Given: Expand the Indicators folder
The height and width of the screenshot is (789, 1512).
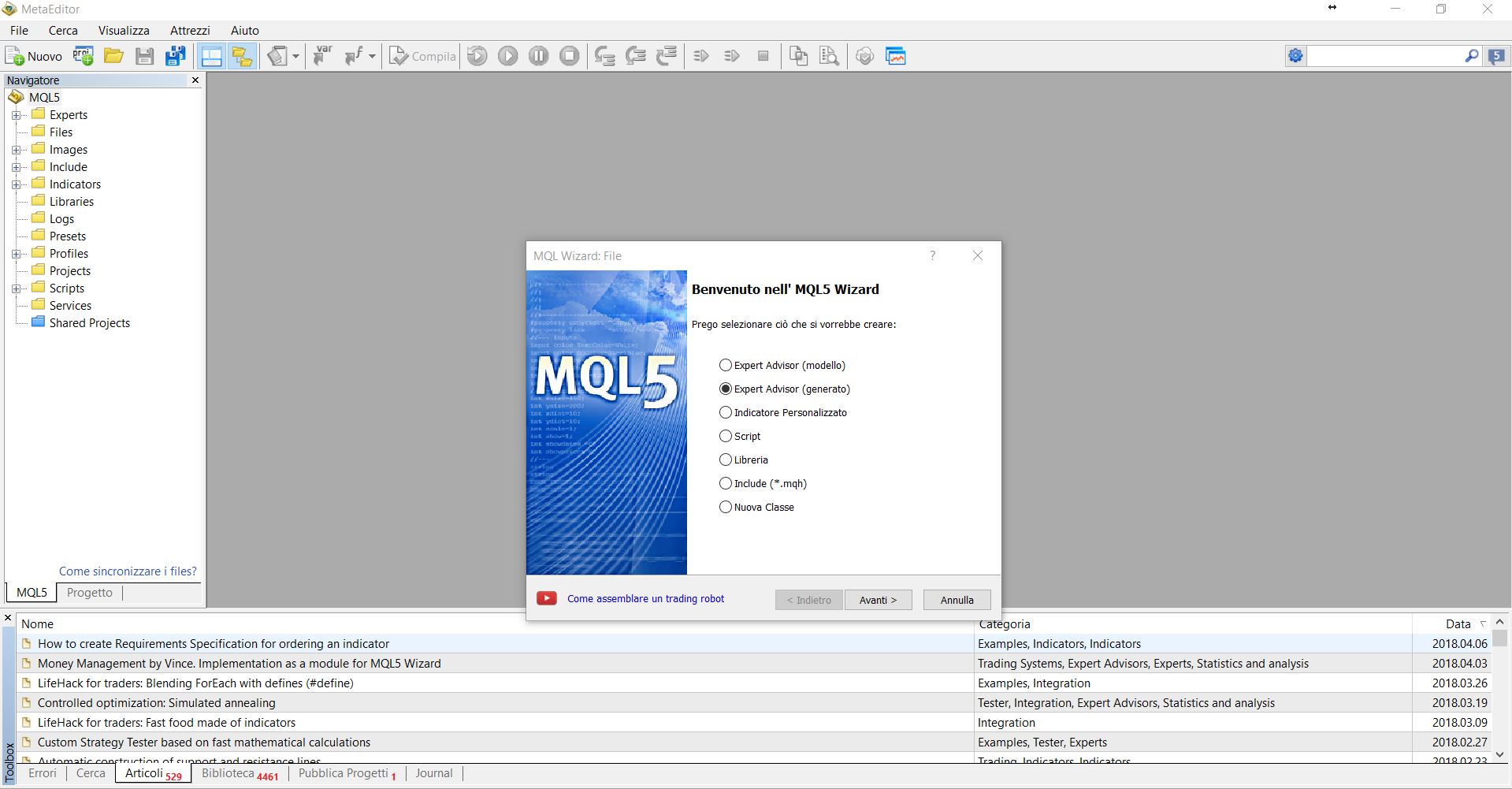Looking at the screenshot, I should (x=16, y=184).
